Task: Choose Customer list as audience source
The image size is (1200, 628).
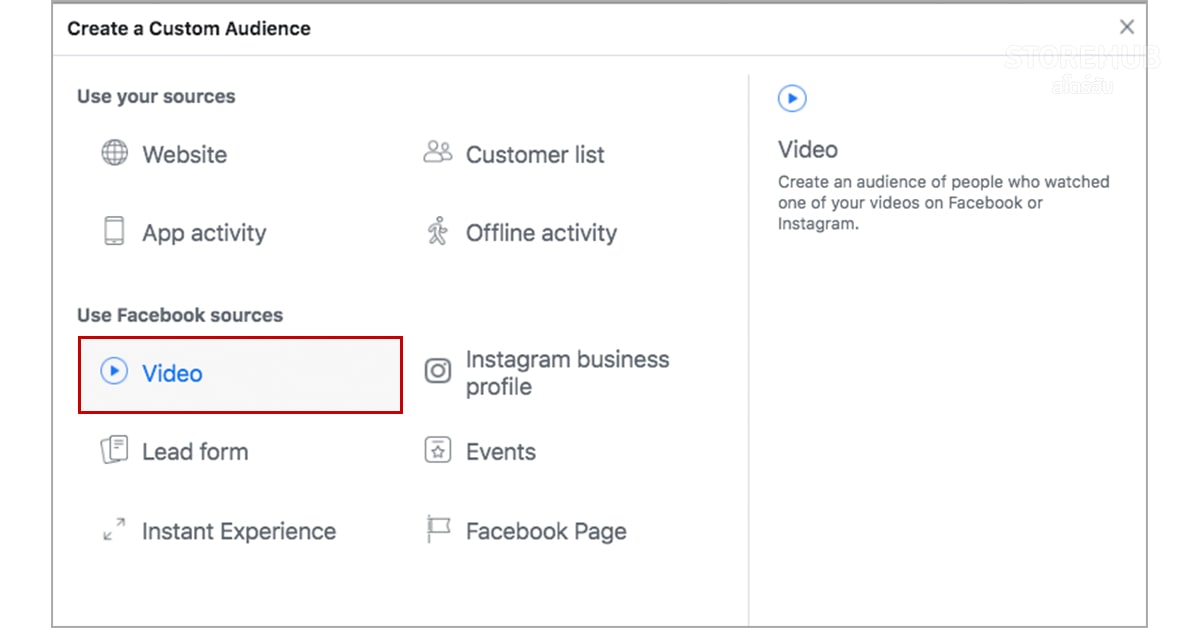Action: pos(535,154)
